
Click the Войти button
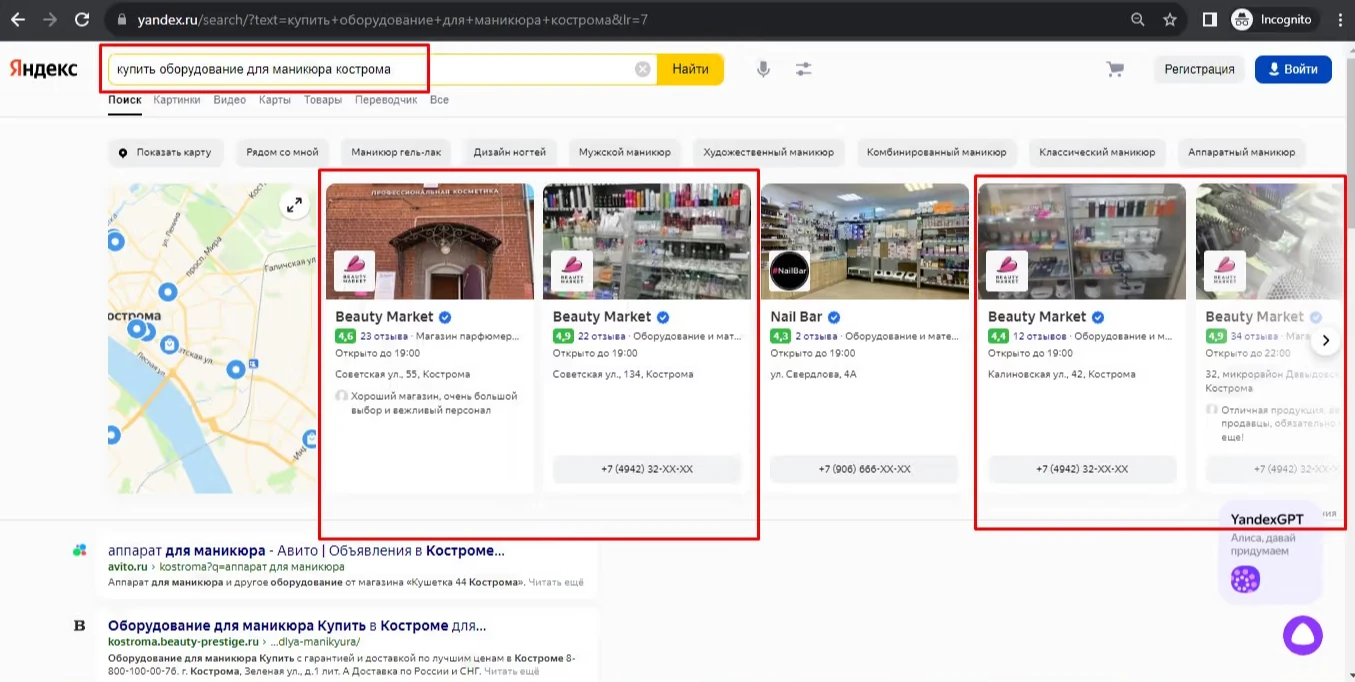1293,69
